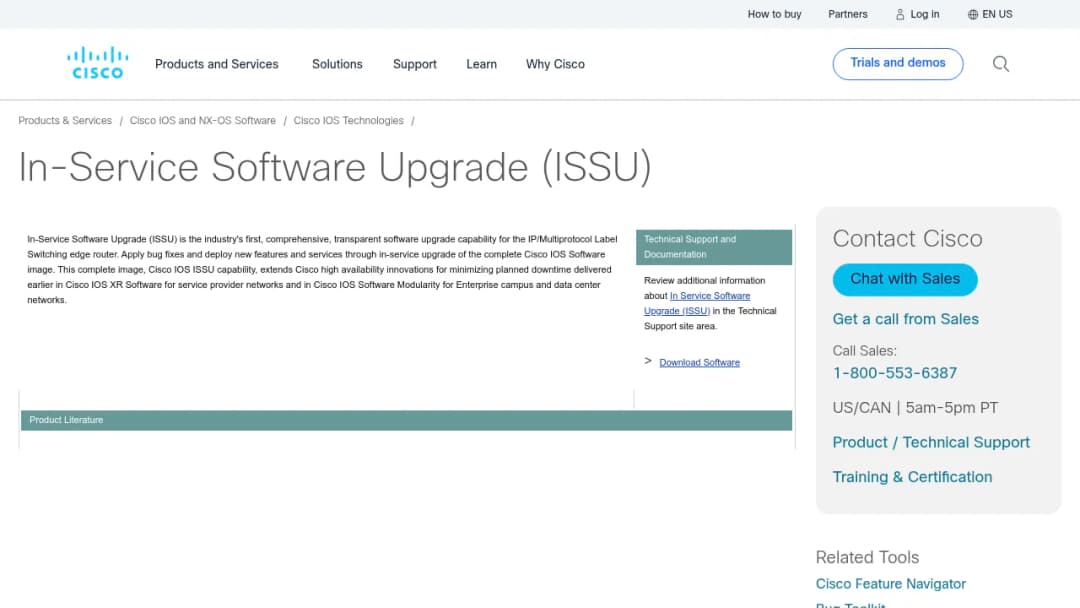Click Technical Support and Documentation header
This screenshot has height=608, width=1080.
coord(714,247)
